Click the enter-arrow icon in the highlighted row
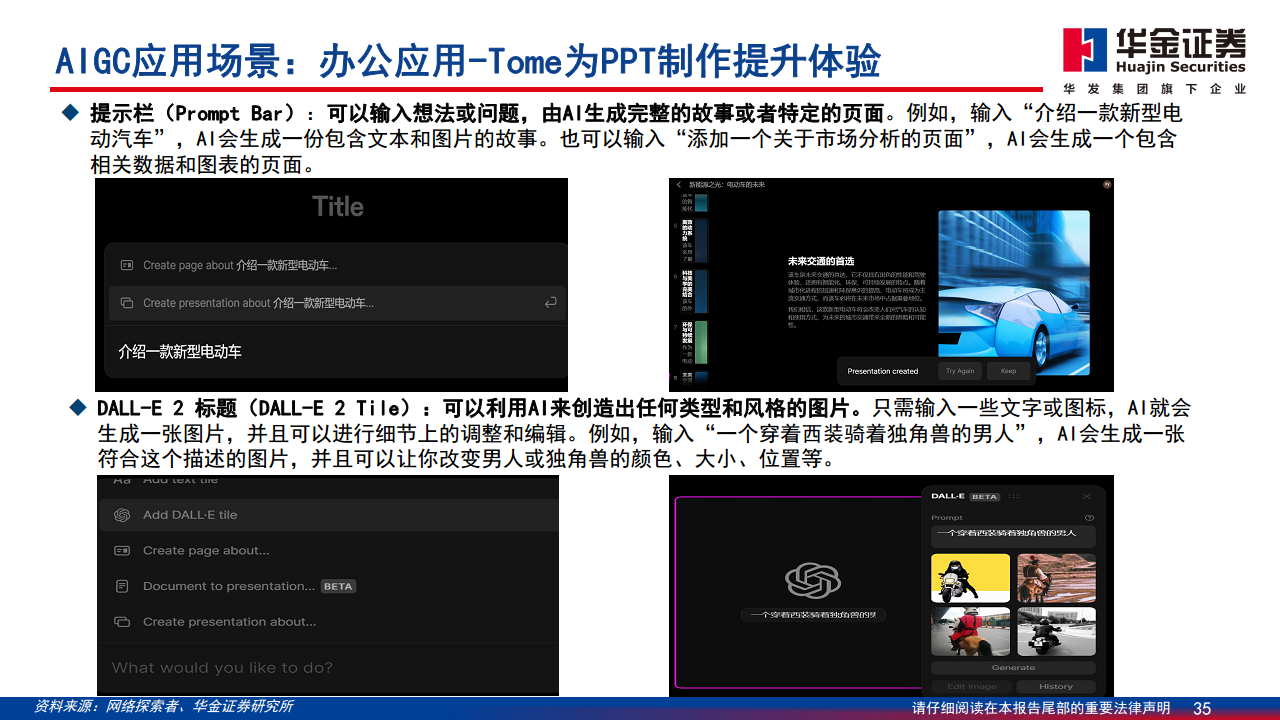 coord(550,303)
